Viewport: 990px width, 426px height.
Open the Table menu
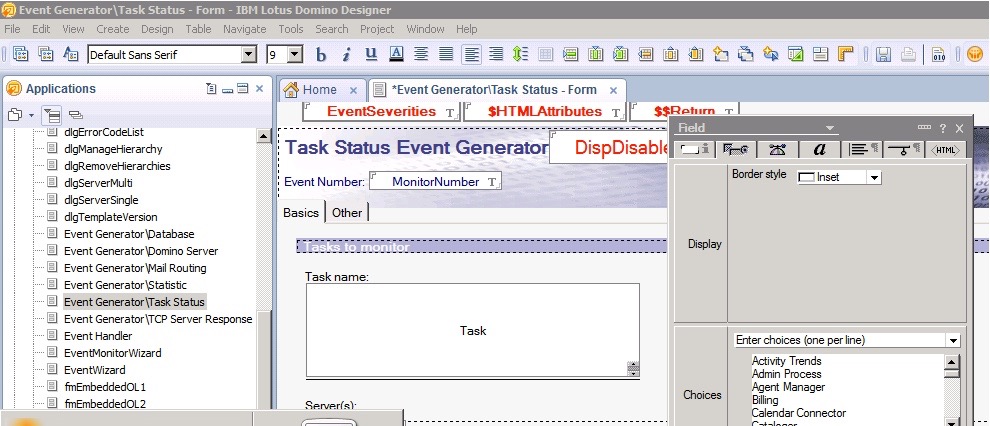click(x=198, y=29)
